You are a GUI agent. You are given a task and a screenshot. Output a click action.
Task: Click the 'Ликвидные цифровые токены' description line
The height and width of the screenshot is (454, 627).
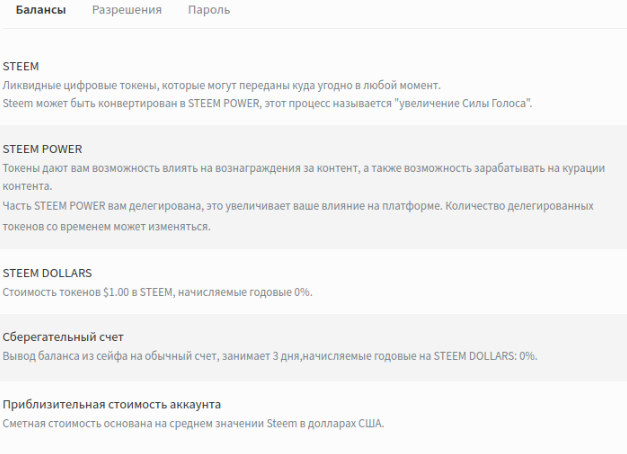(x=220, y=85)
